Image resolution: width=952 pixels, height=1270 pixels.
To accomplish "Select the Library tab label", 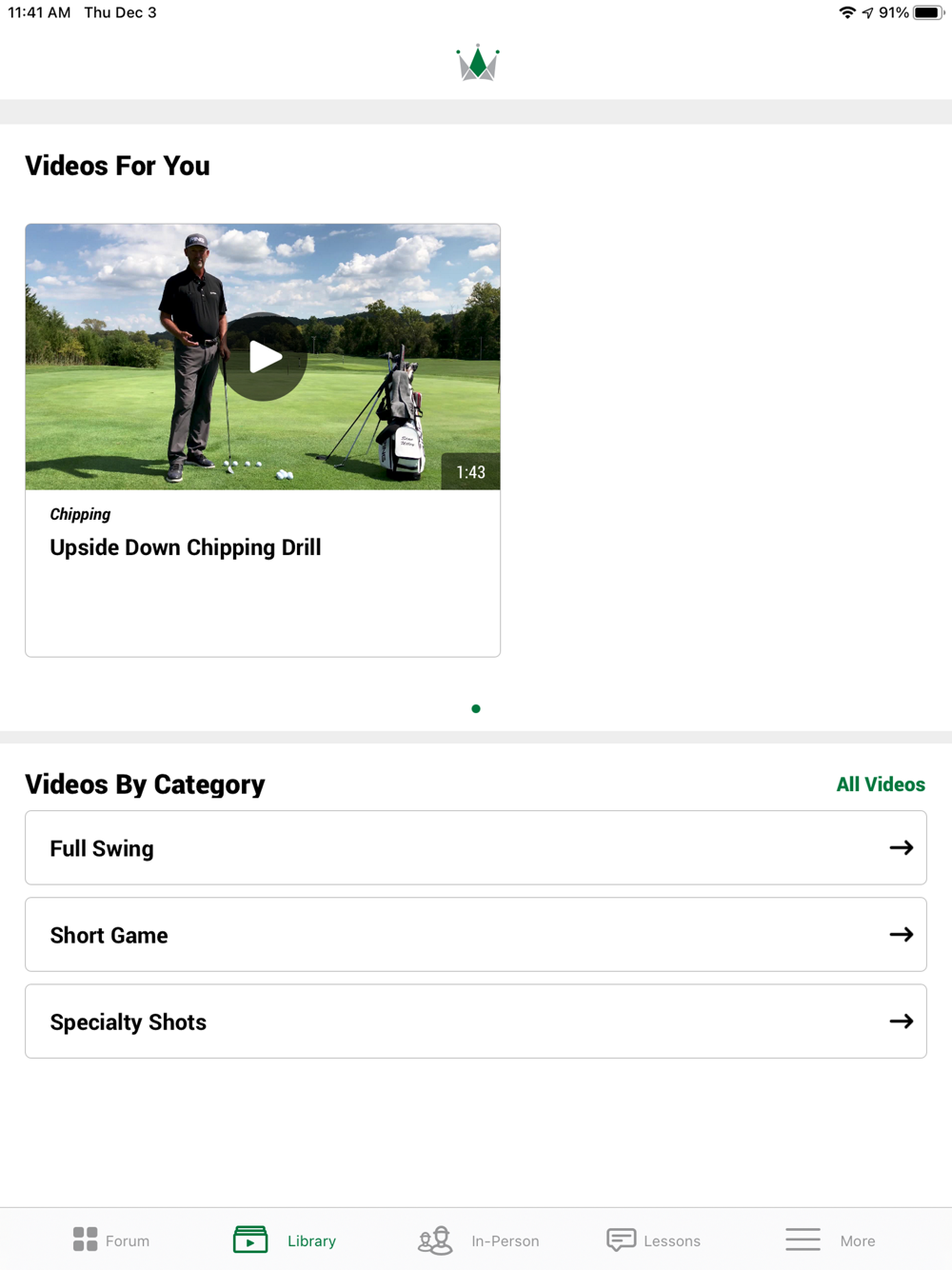I will (311, 1240).
